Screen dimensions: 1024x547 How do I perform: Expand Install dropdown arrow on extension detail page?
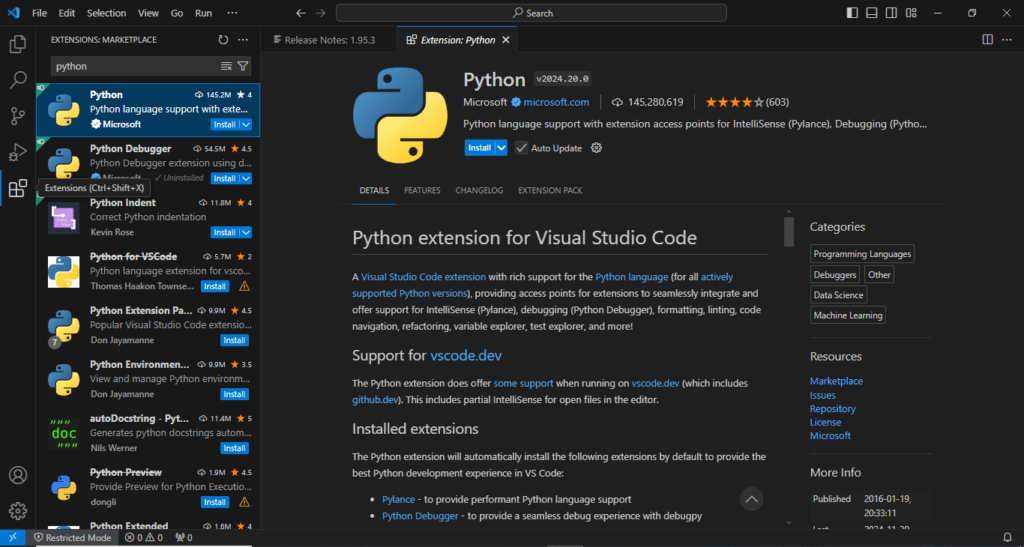pyautogui.click(x=501, y=148)
